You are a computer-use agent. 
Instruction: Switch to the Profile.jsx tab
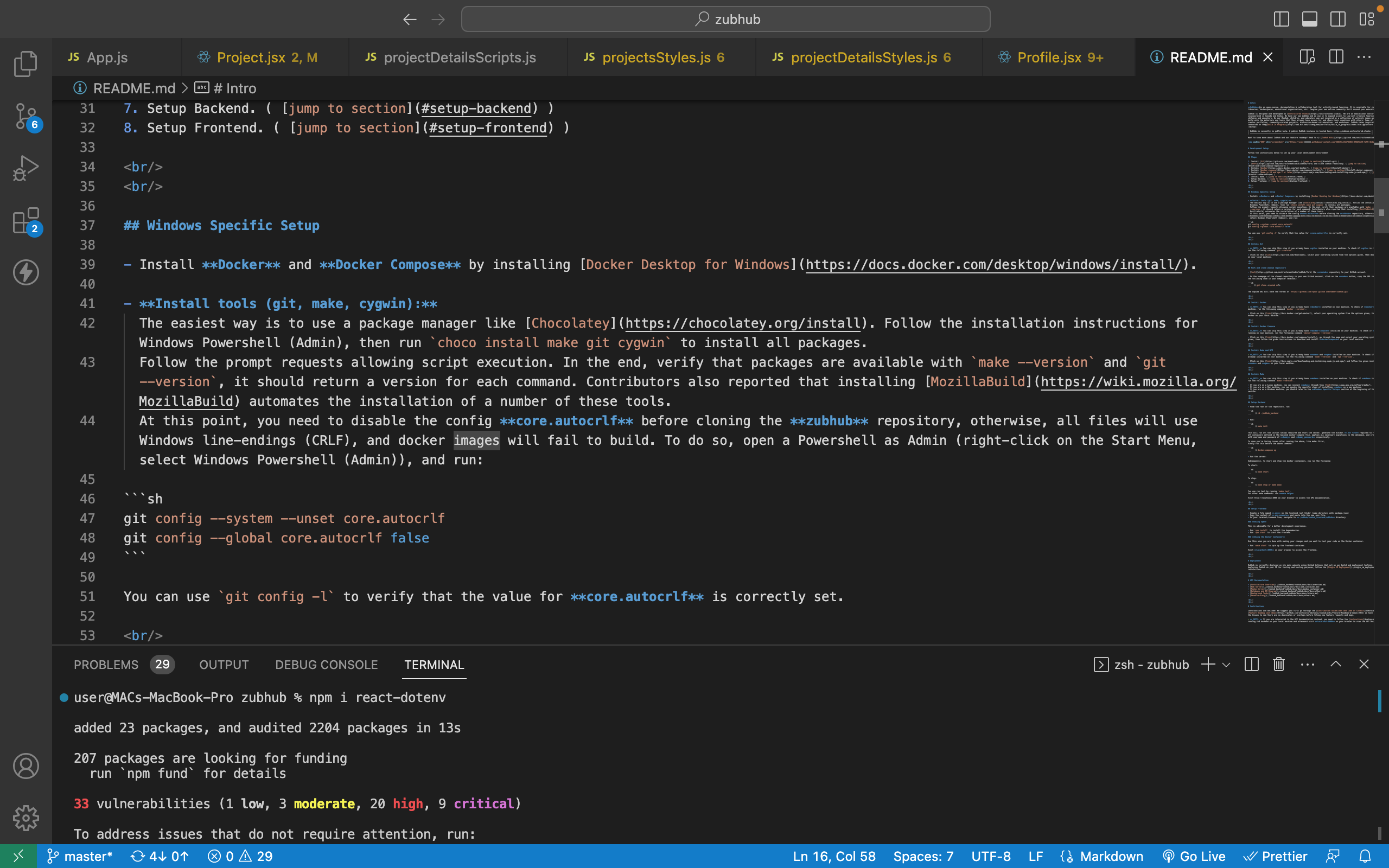1049,58
